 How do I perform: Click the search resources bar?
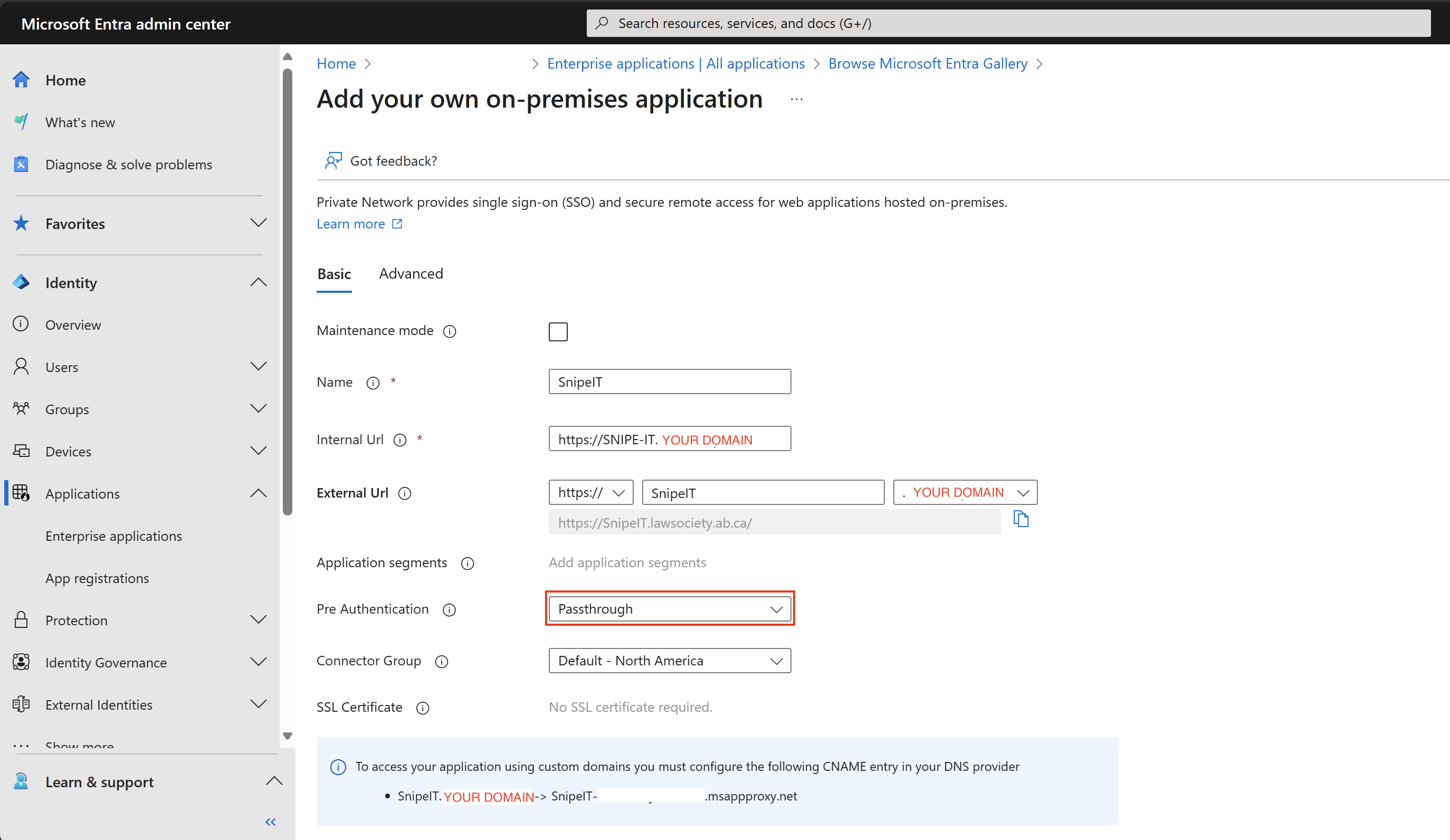(x=1008, y=23)
